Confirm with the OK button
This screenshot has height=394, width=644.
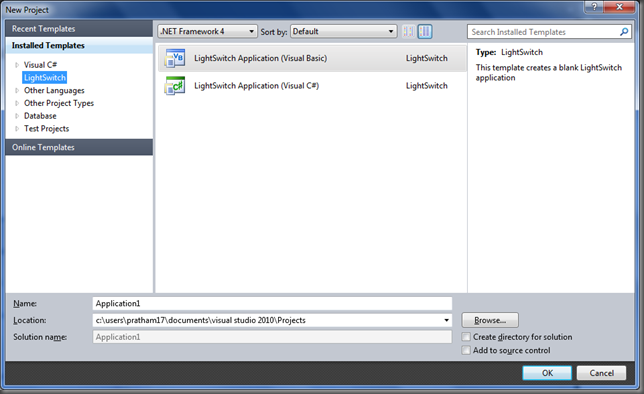[x=547, y=373]
